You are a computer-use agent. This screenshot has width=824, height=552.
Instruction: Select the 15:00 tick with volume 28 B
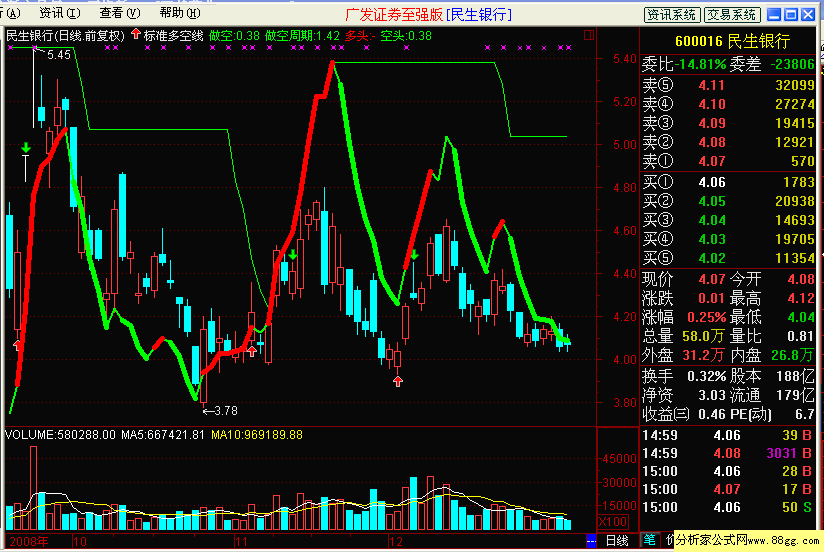pyautogui.click(x=727, y=471)
